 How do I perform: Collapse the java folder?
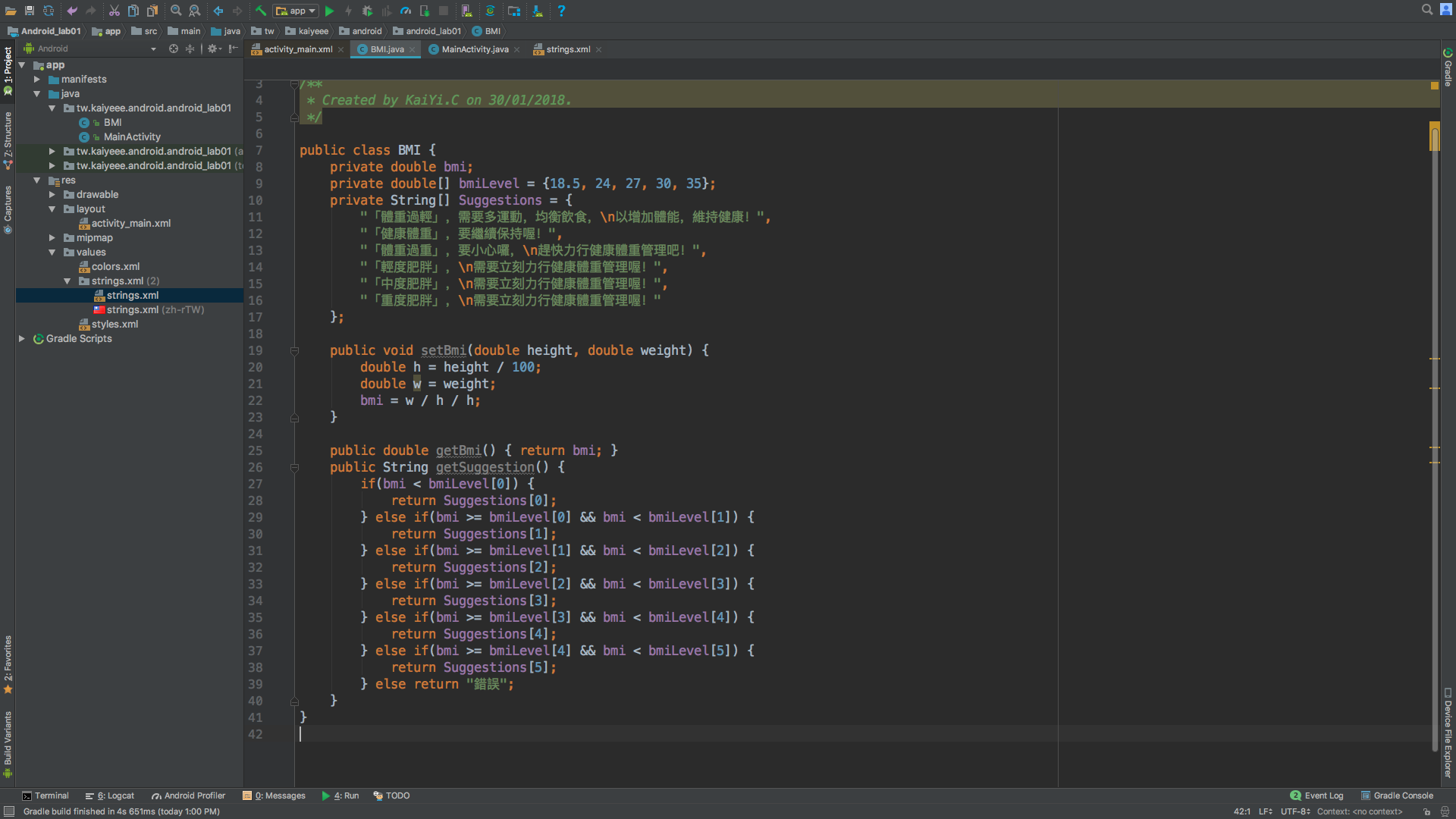(x=36, y=94)
